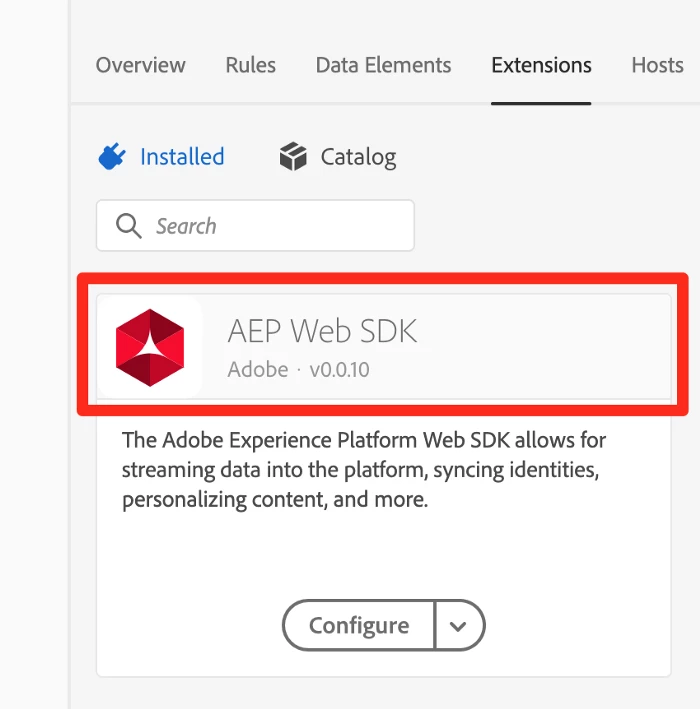Viewport: 700px width, 709px height.
Task: Click the Catalog box icon
Action: (293, 156)
